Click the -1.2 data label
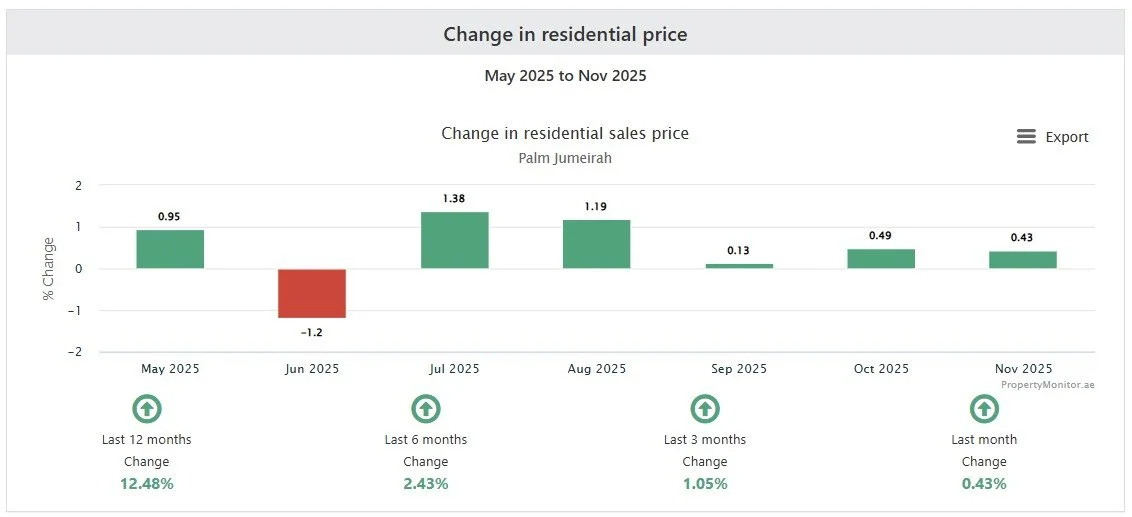Screen dimensions: 1132x517 [312, 333]
